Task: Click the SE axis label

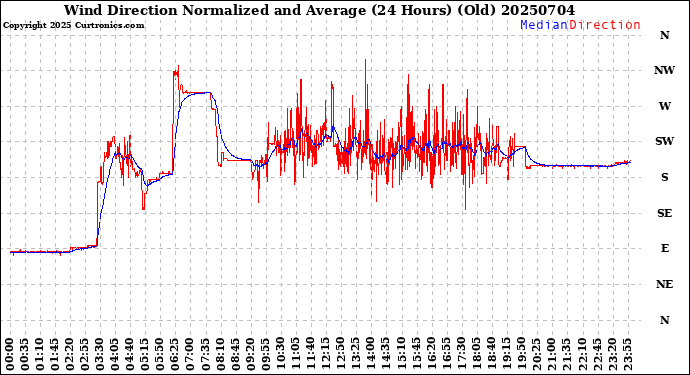Action: [664, 213]
